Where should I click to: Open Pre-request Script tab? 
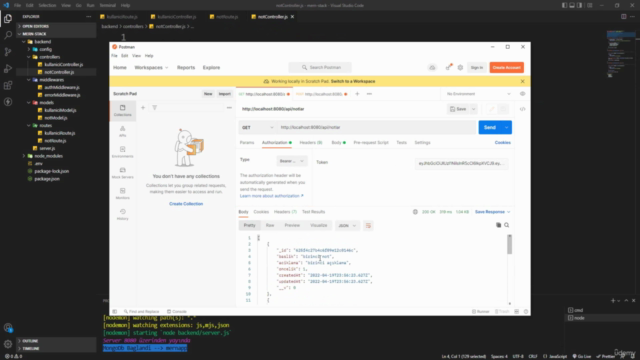point(371,143)
